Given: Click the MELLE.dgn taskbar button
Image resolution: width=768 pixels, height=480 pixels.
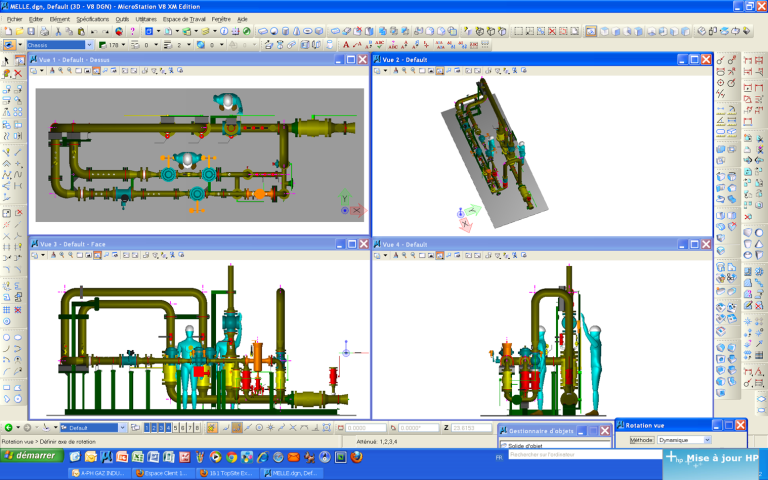Looking at the screenshot, I should coord(291,473).
